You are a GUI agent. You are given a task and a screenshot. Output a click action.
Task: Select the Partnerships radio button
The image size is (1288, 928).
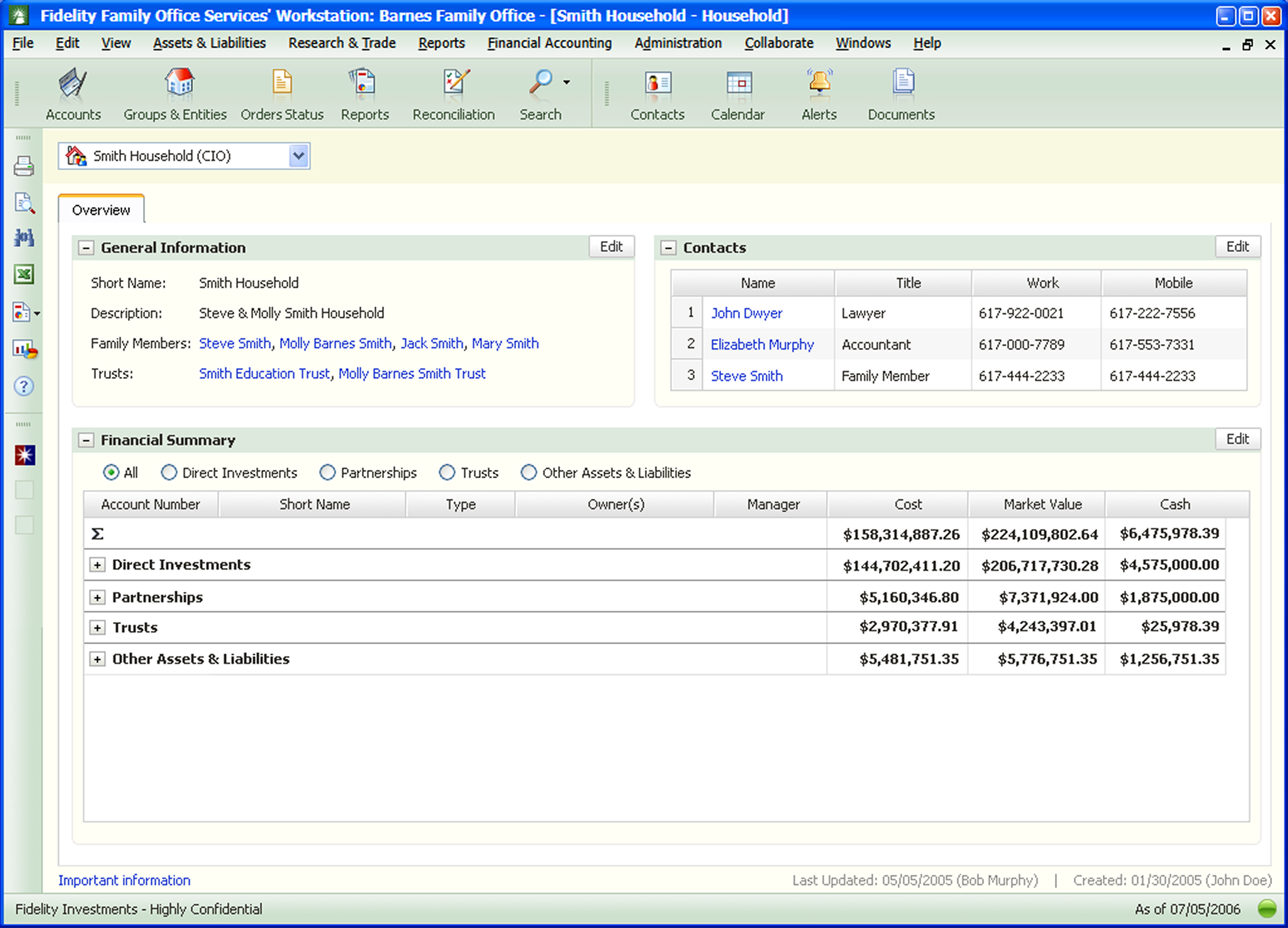click(327, 473)
